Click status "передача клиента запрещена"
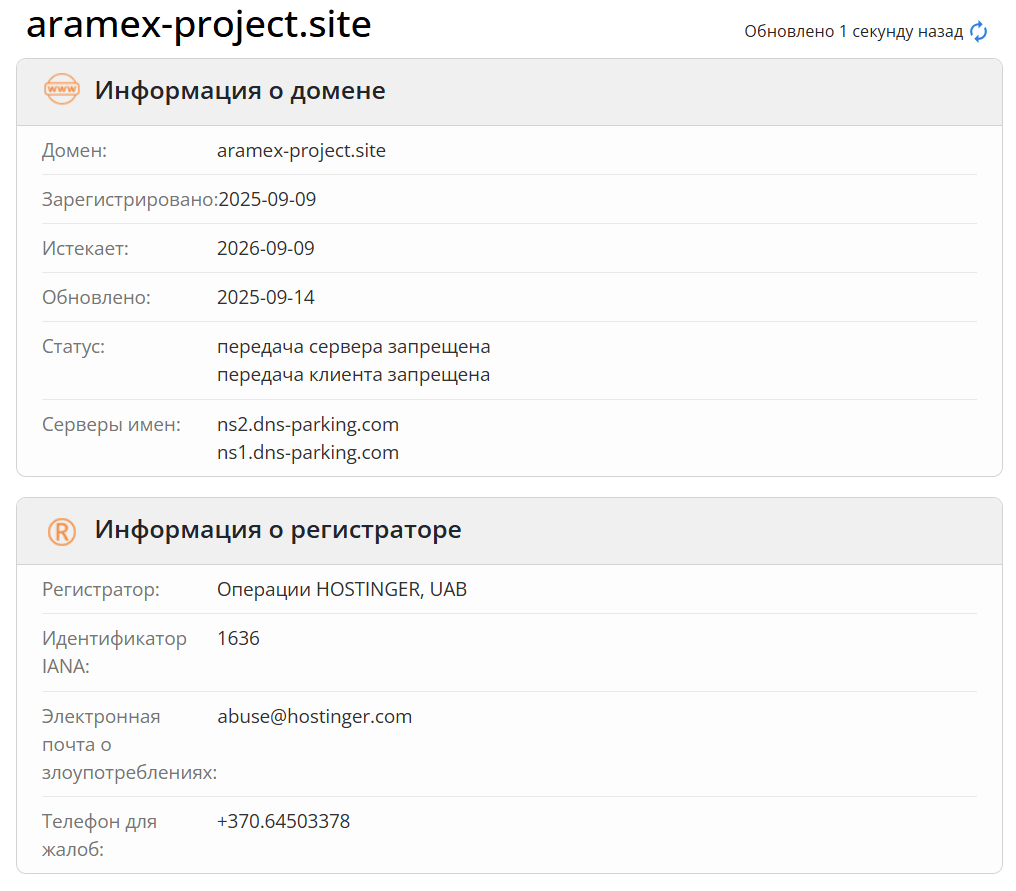This screenshot has width=1016, height=891. click(x=353, y=375)
